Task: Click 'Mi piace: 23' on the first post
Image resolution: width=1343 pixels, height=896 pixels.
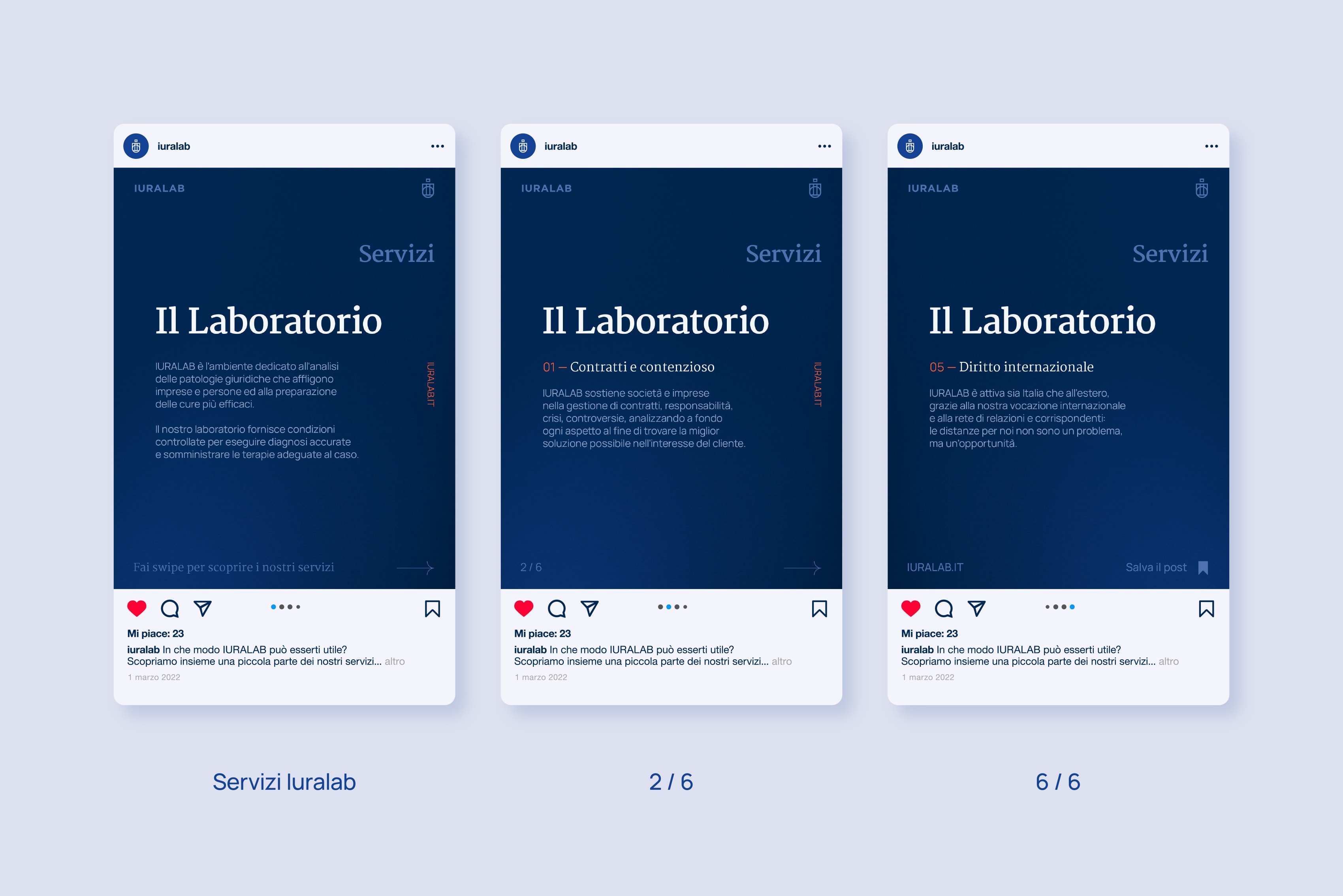Action: point(155,633)
